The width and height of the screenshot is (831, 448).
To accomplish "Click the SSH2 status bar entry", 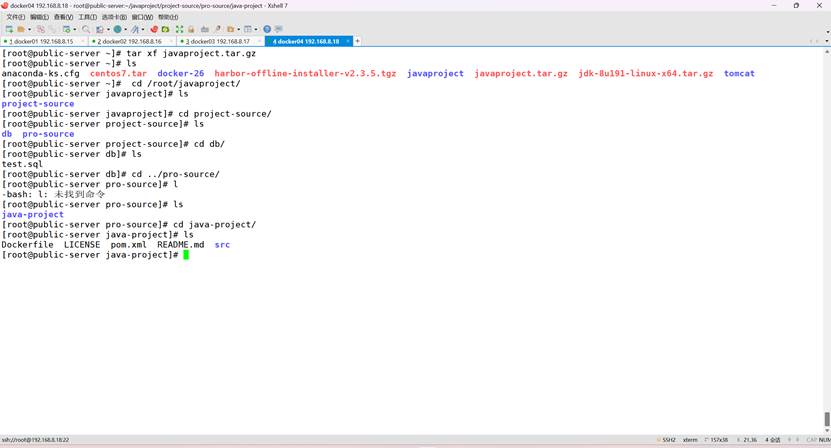I will coord(668,440).
